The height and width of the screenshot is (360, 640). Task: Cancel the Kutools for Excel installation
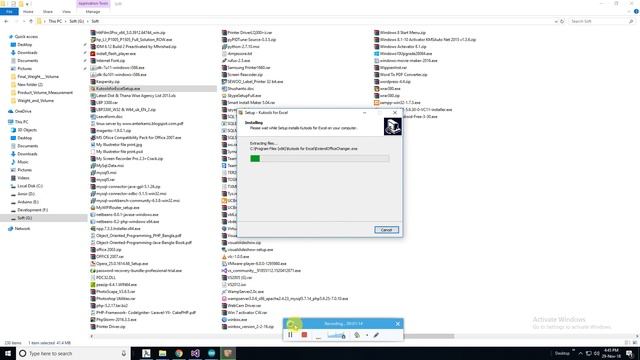(x=386, y=230)
